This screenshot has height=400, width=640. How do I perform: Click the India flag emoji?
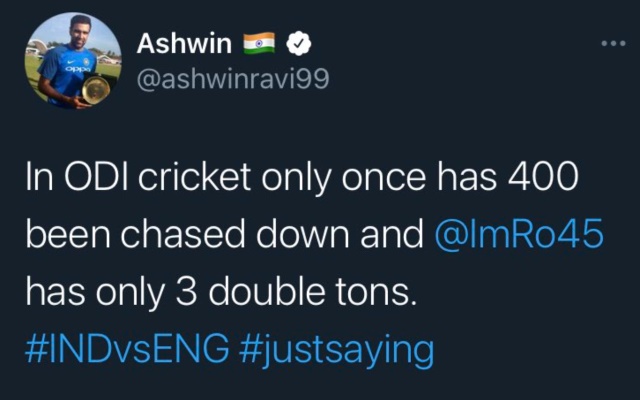point(256,44)
